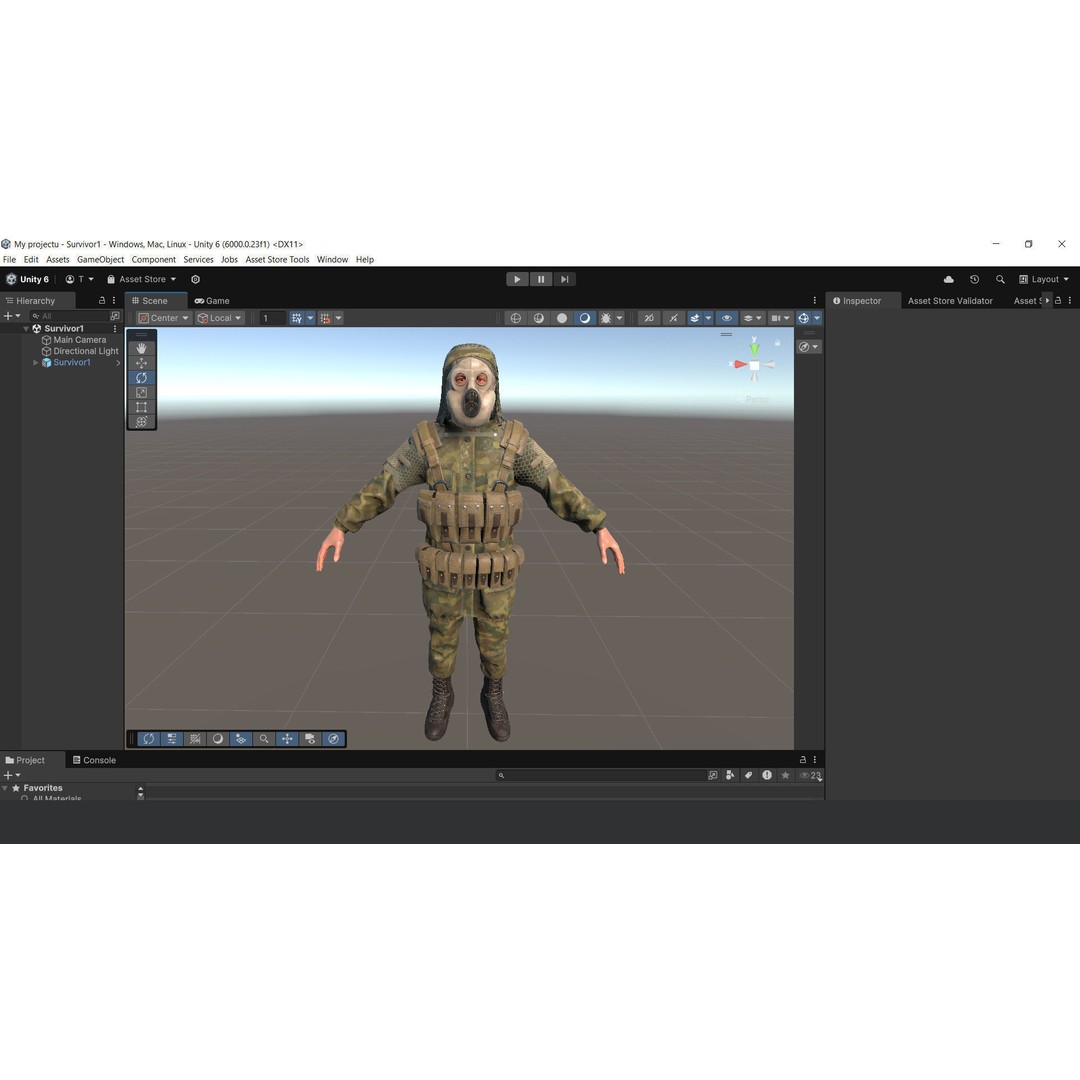This screenshot has height=1080, width=1080.
Task: Switch to Asset Store Validator tab
Action: (950, 301)
